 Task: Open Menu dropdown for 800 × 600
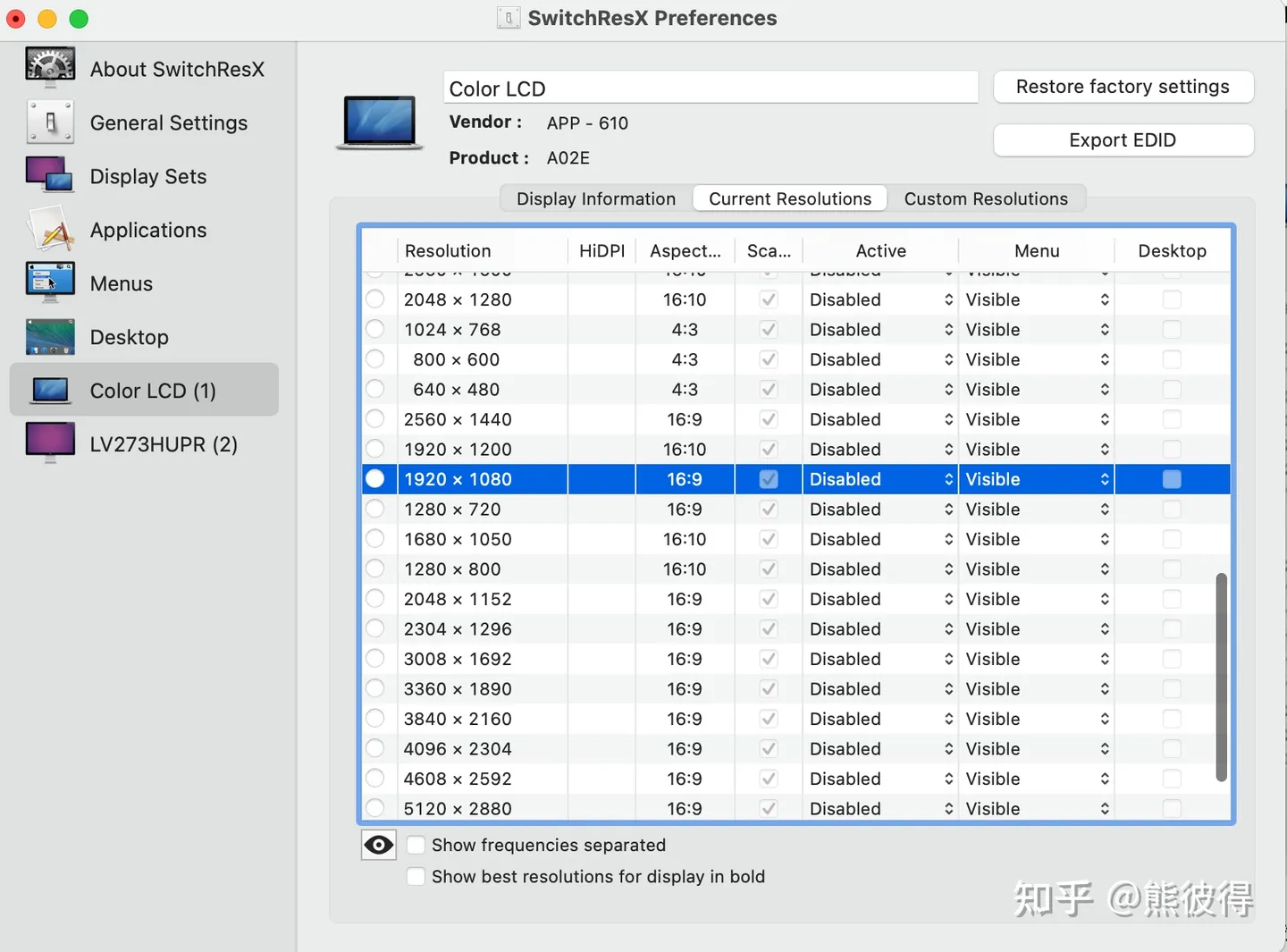point(1037,359)
